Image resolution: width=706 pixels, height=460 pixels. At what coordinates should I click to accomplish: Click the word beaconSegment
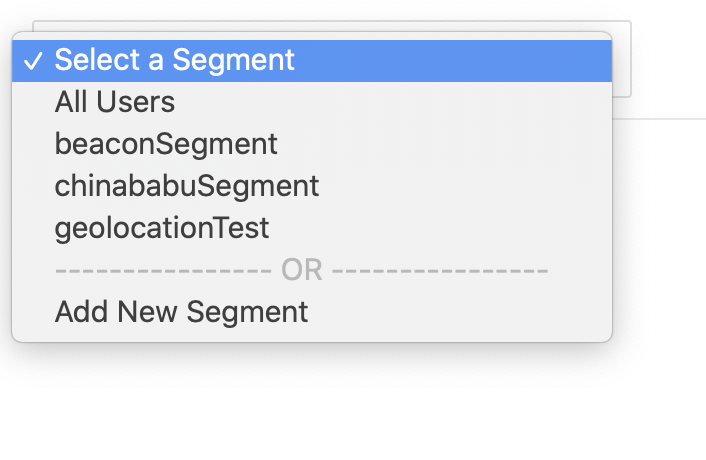[x=166, y=144]
